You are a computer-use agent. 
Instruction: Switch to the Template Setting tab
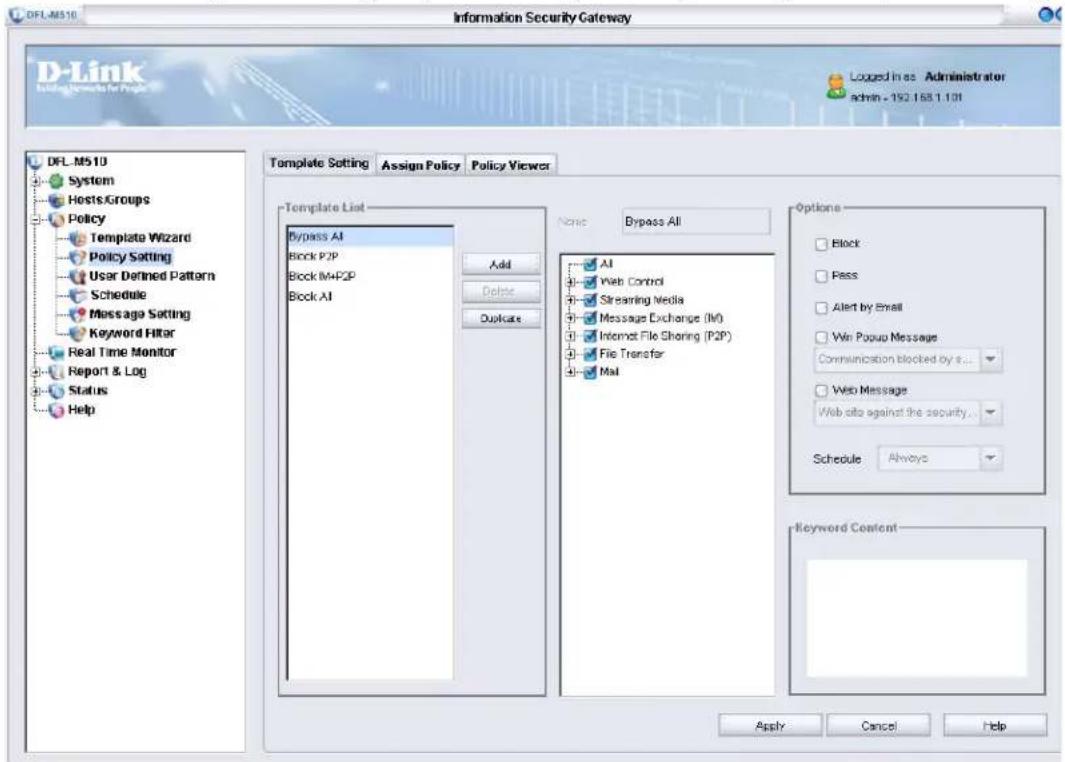coord(319,163)
